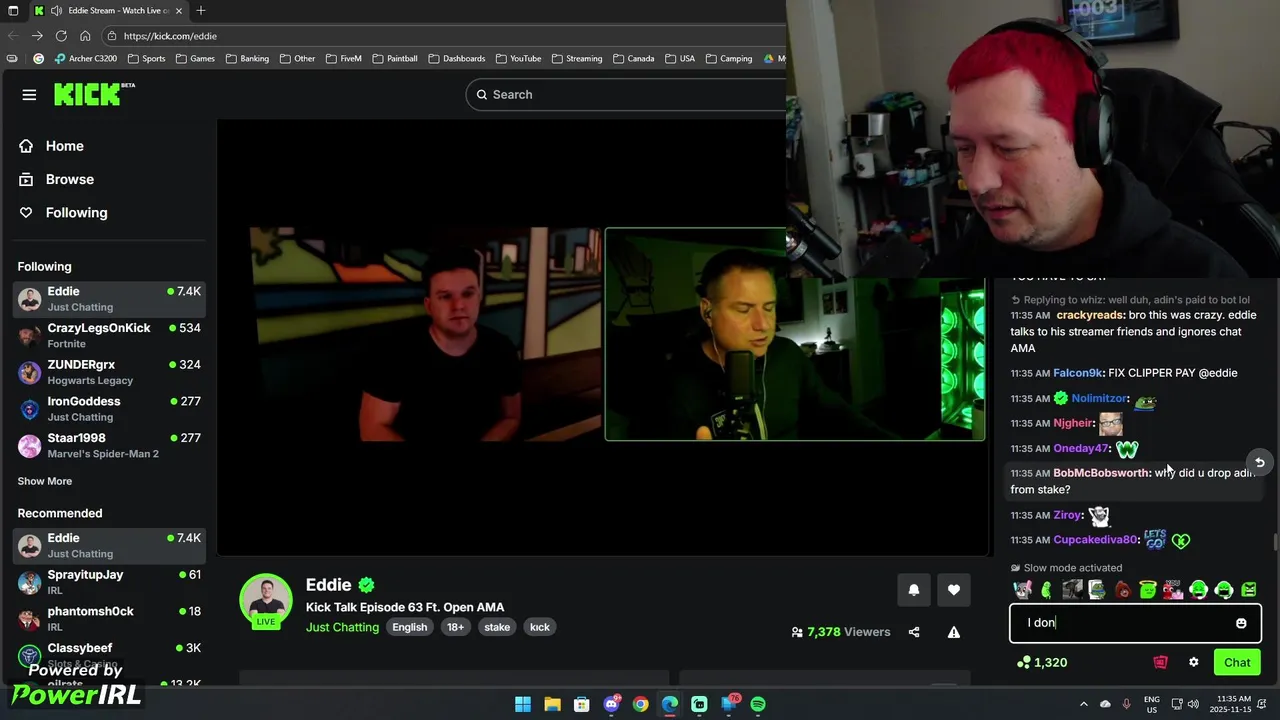
Task: Click the red chat cards icon
Action: pyautogui.click(x=1160, y=662)
